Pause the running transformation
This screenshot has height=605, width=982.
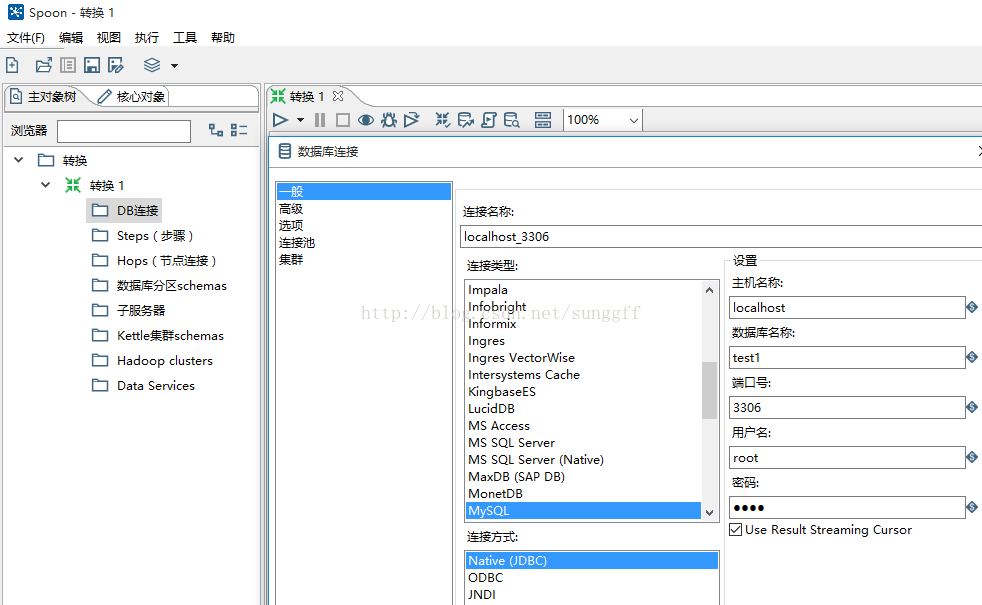pyautogui.click(x=320, y=120)
